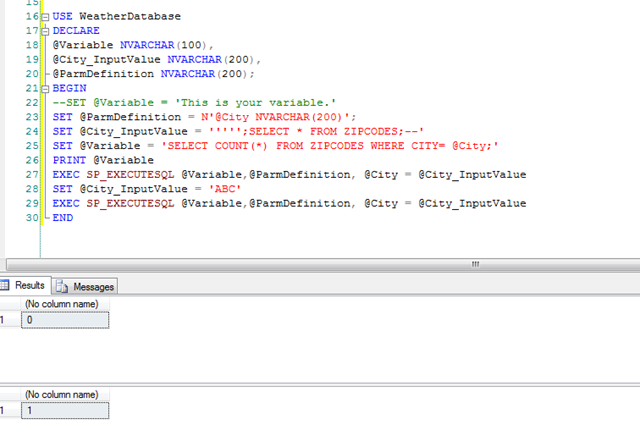Collapse the DECLARE block on line 17

point(45,31)
